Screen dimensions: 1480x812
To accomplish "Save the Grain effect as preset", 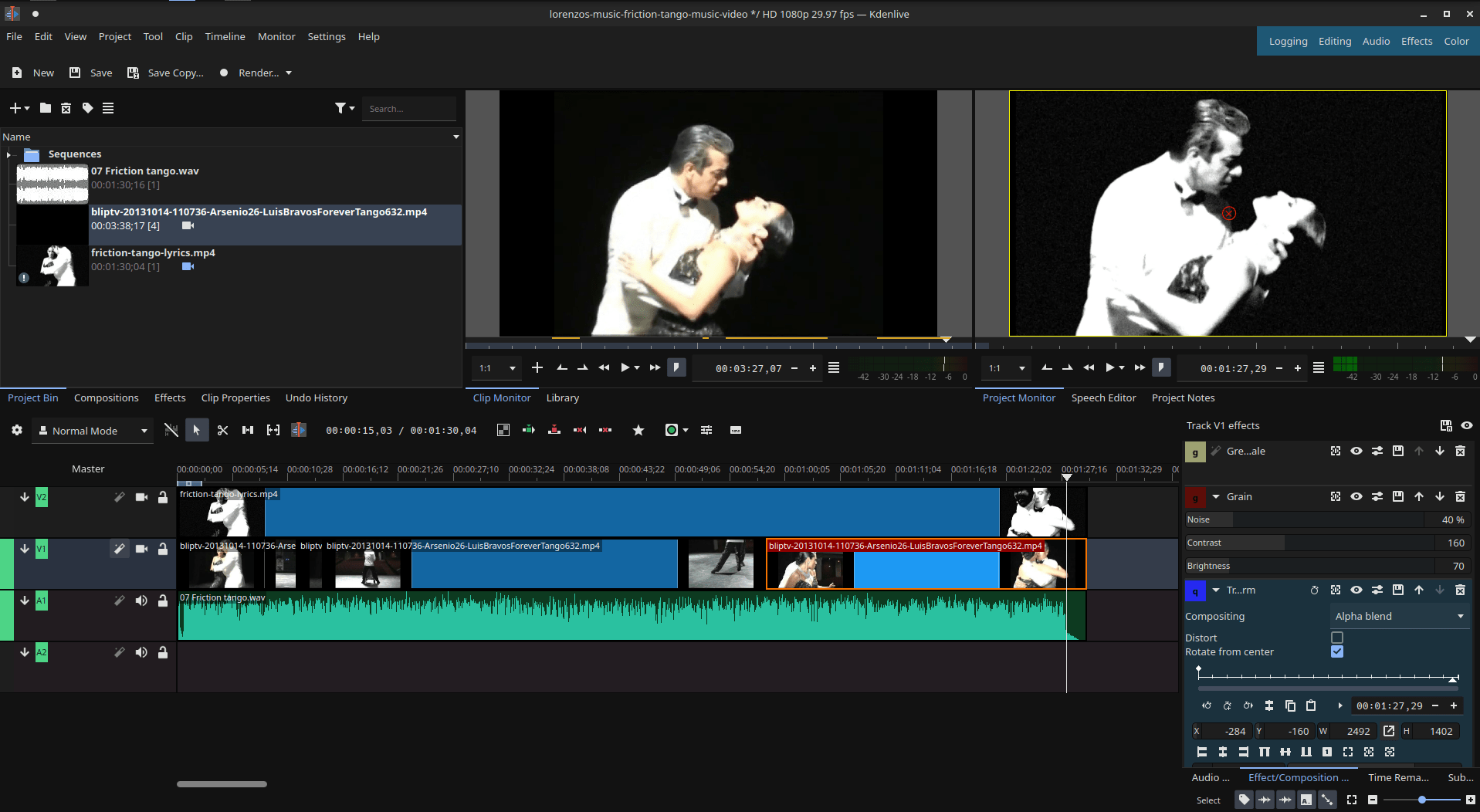I will click(1397, 496).
